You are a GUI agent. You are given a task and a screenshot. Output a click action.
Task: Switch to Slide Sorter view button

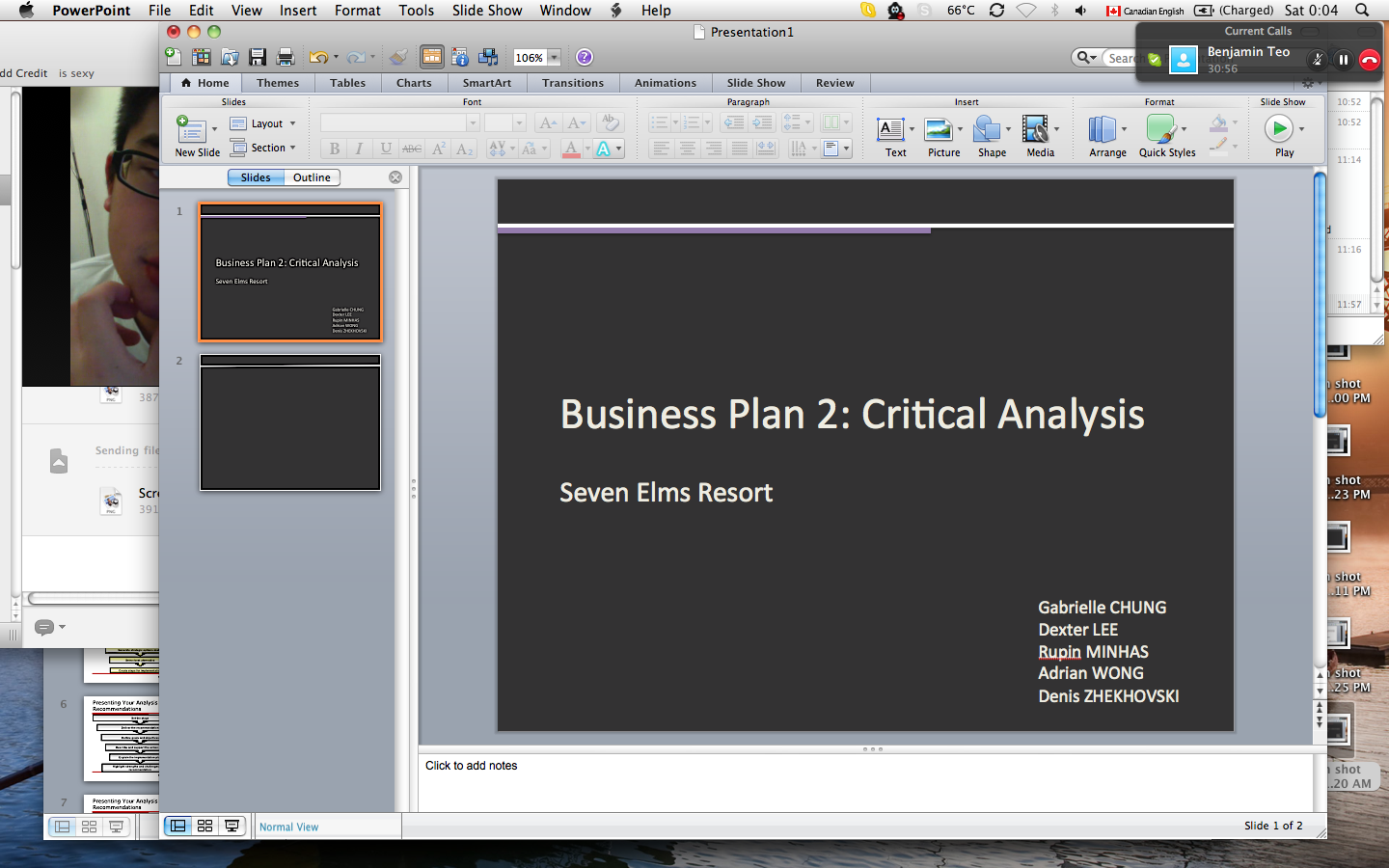(204, 826)
